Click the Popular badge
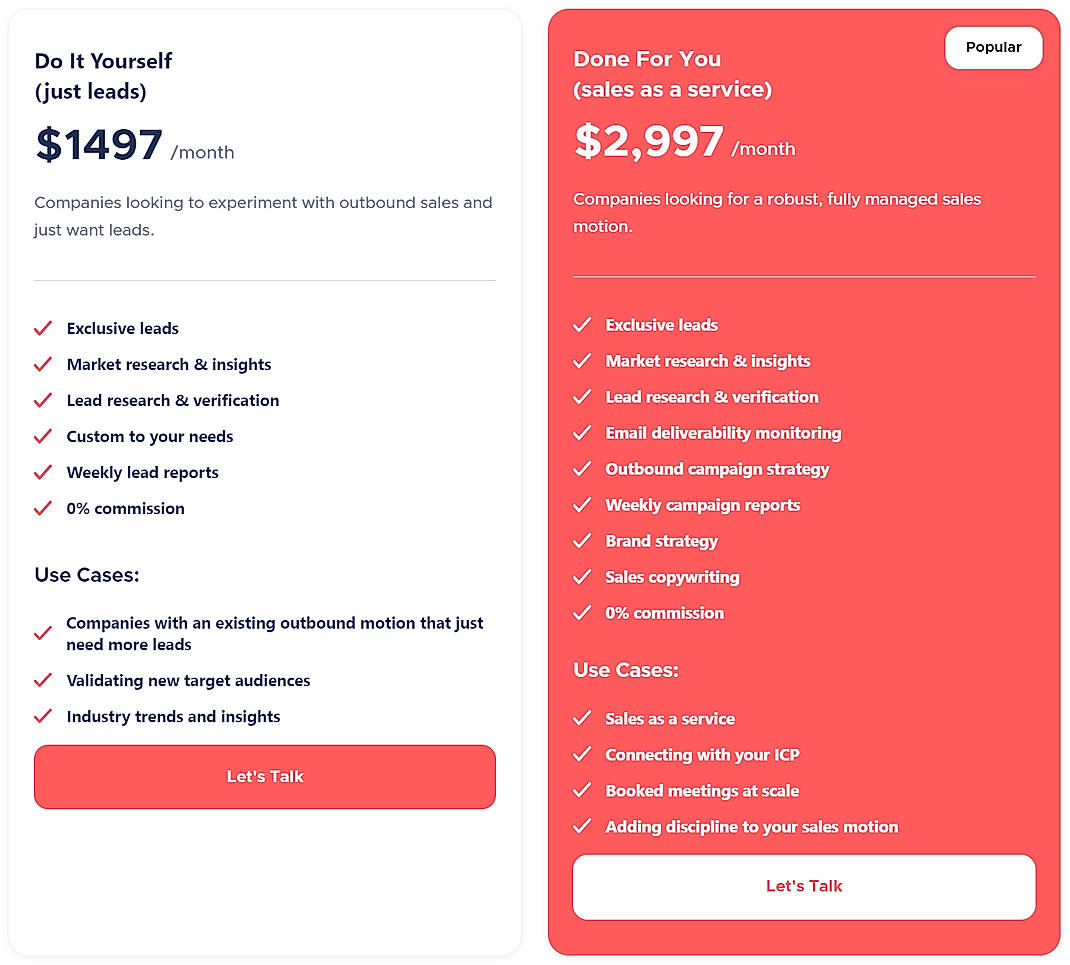Image resolution: width=1070 pixels, height=965 pixels. pyautogui.click(x=993, y=47)
